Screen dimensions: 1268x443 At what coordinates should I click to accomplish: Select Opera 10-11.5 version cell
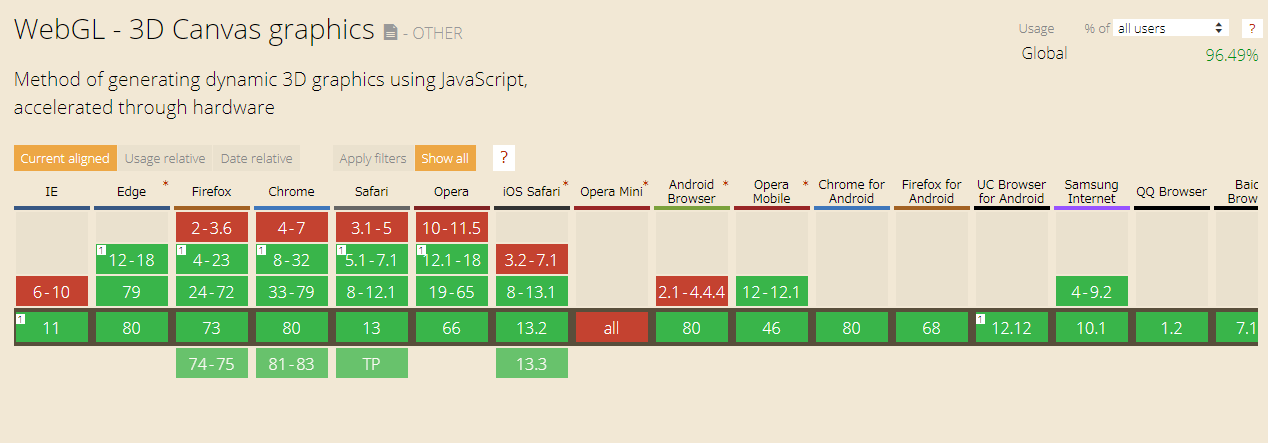(x=451, y=227)
